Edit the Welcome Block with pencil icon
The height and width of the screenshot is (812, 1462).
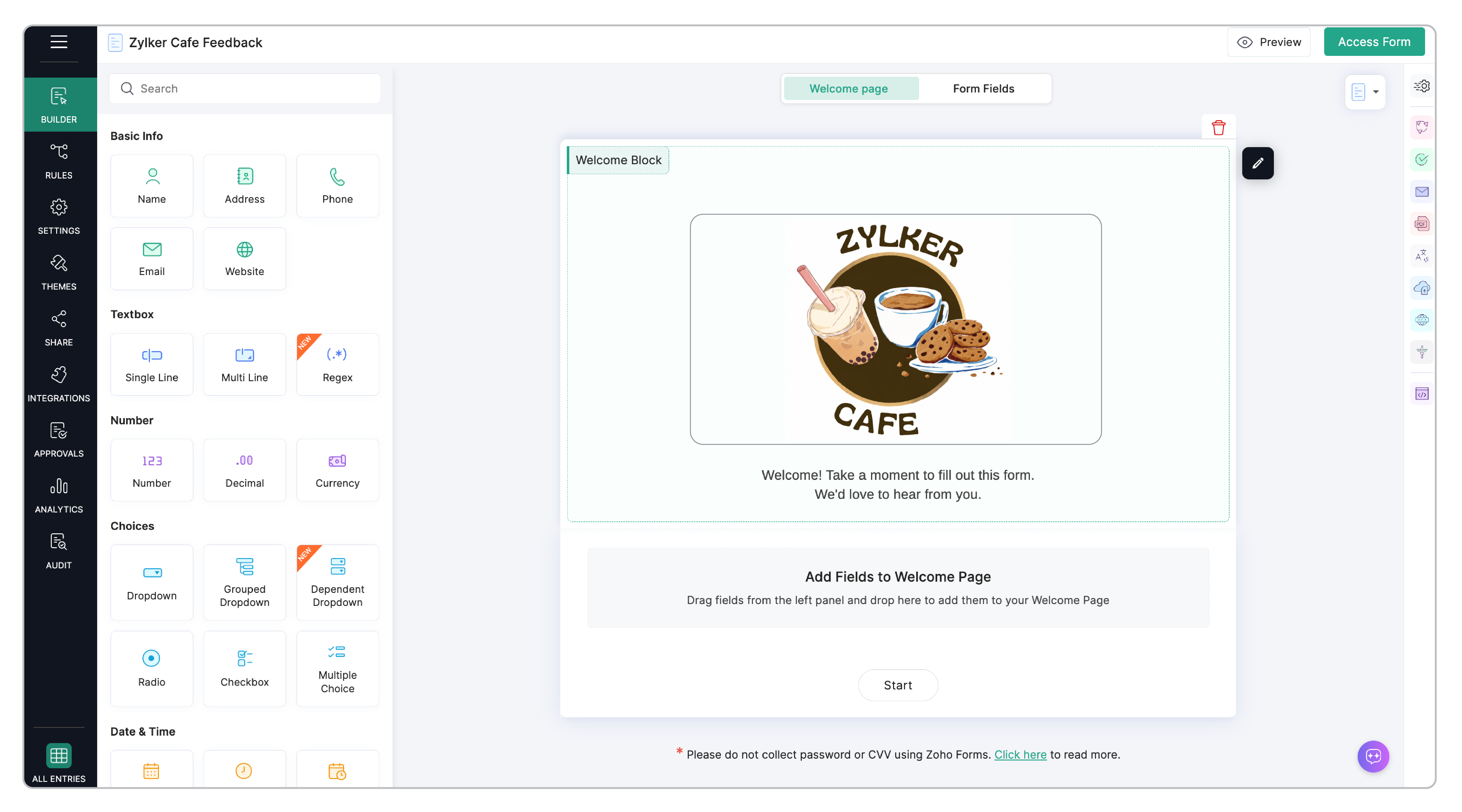point(1257,163)
